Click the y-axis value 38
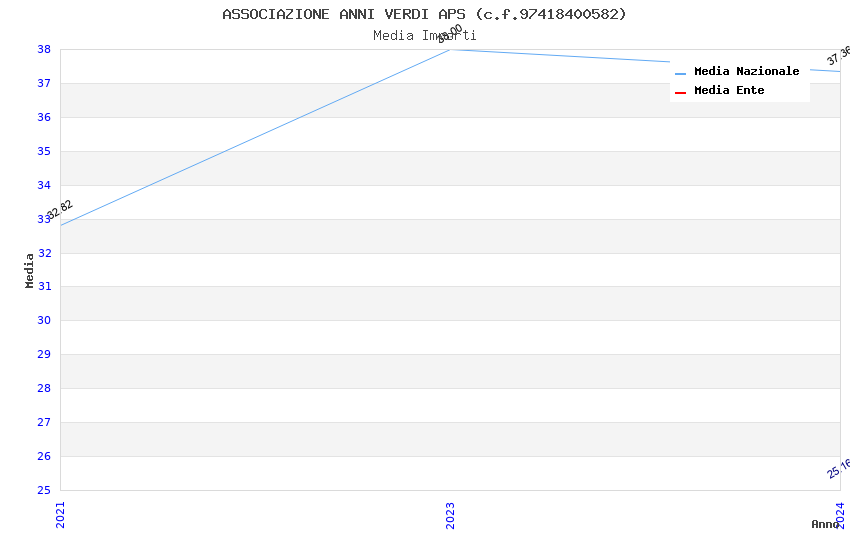 tap(44, 49)
